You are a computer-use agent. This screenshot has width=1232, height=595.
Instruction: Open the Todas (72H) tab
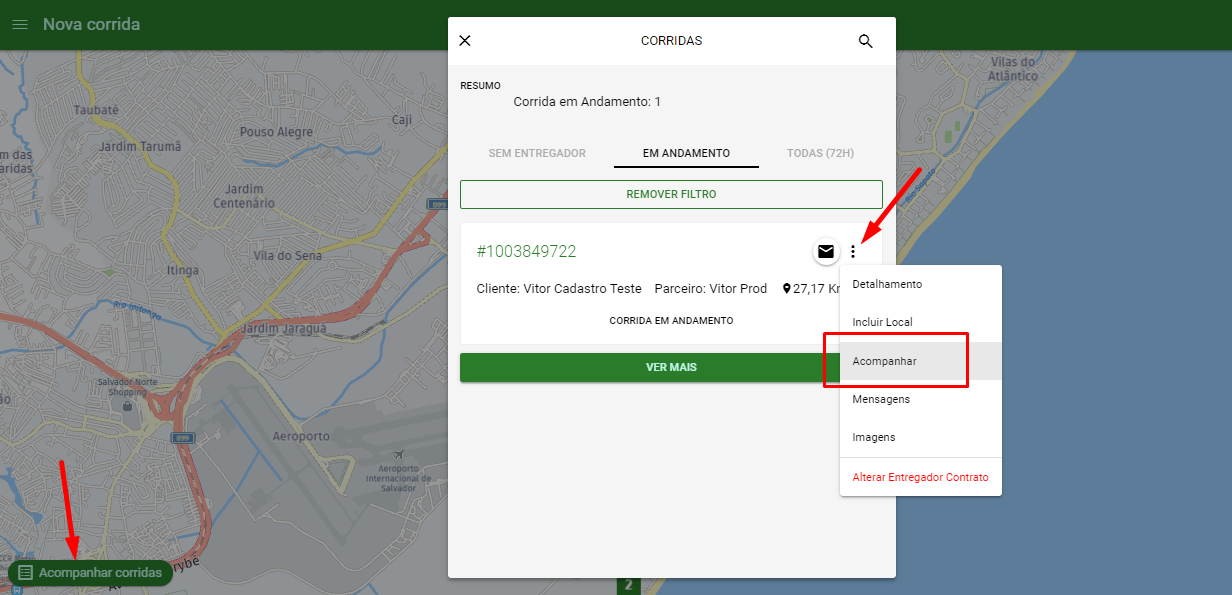821,153
